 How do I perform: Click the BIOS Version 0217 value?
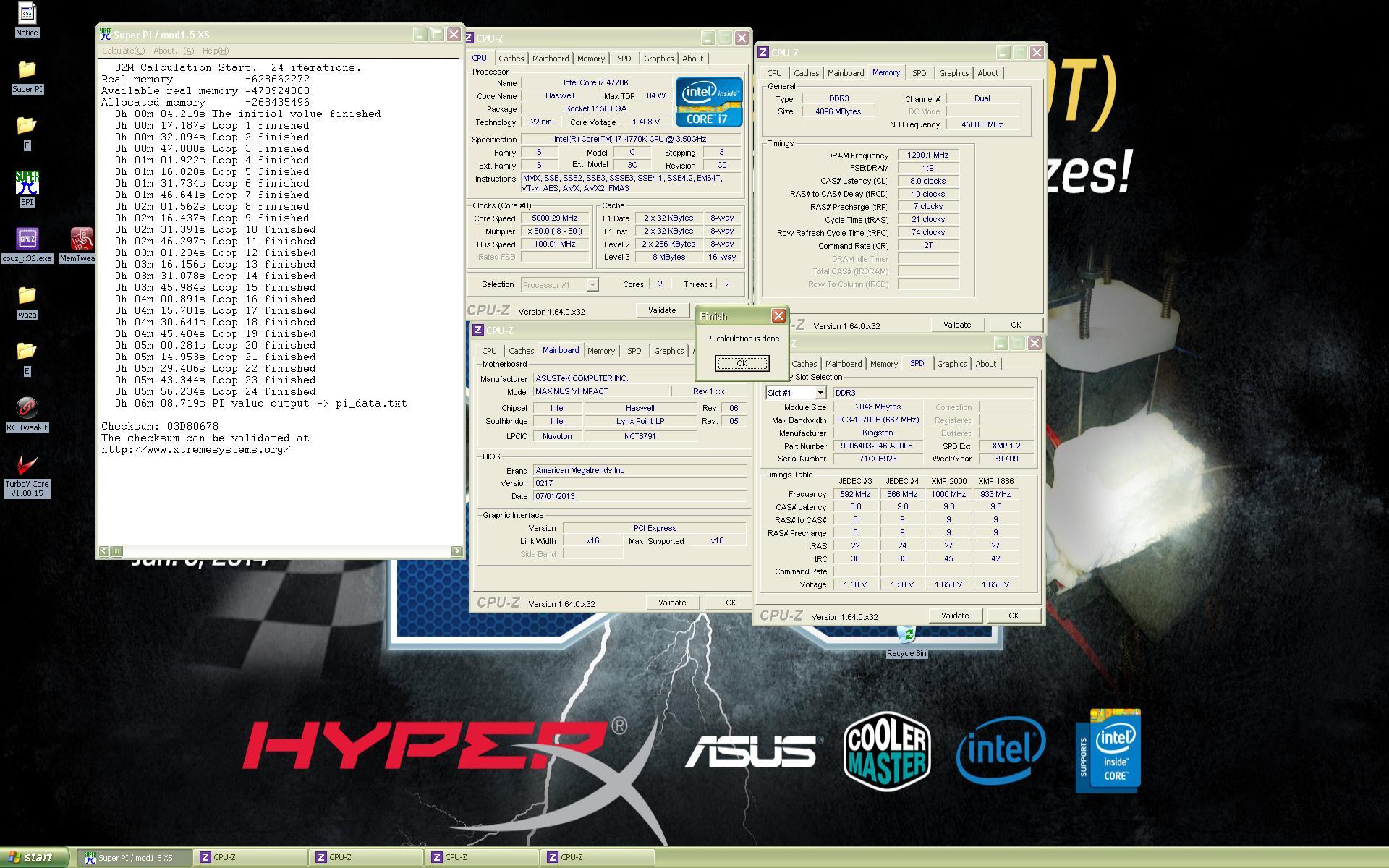tap(640, 483)
